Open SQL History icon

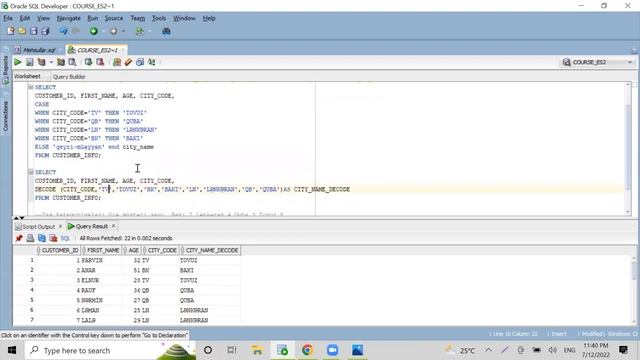(140, 62)
